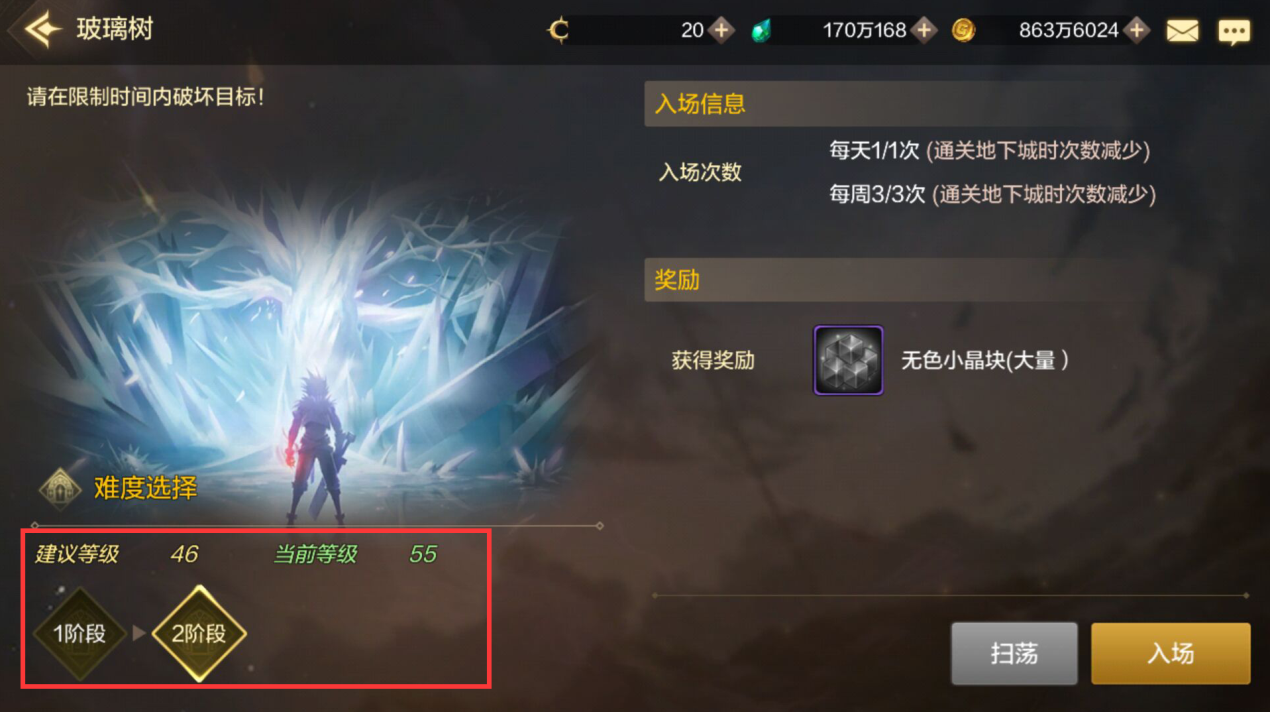Click the 扫荡 sweep button
This screenshot has height=712, width=1270.
tap(1014, 653)
